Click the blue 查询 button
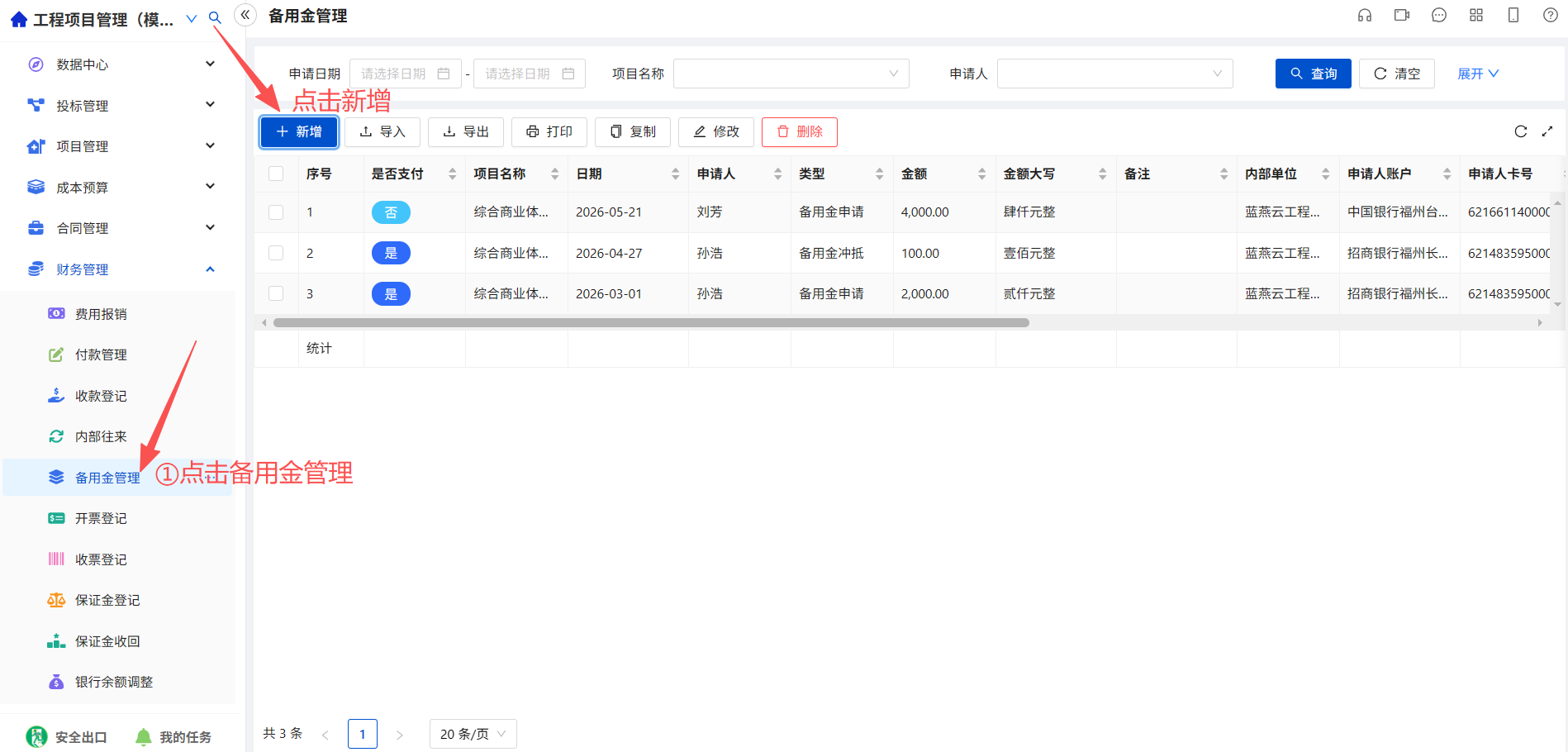The image size is (1568, 752). (1314, 74)
